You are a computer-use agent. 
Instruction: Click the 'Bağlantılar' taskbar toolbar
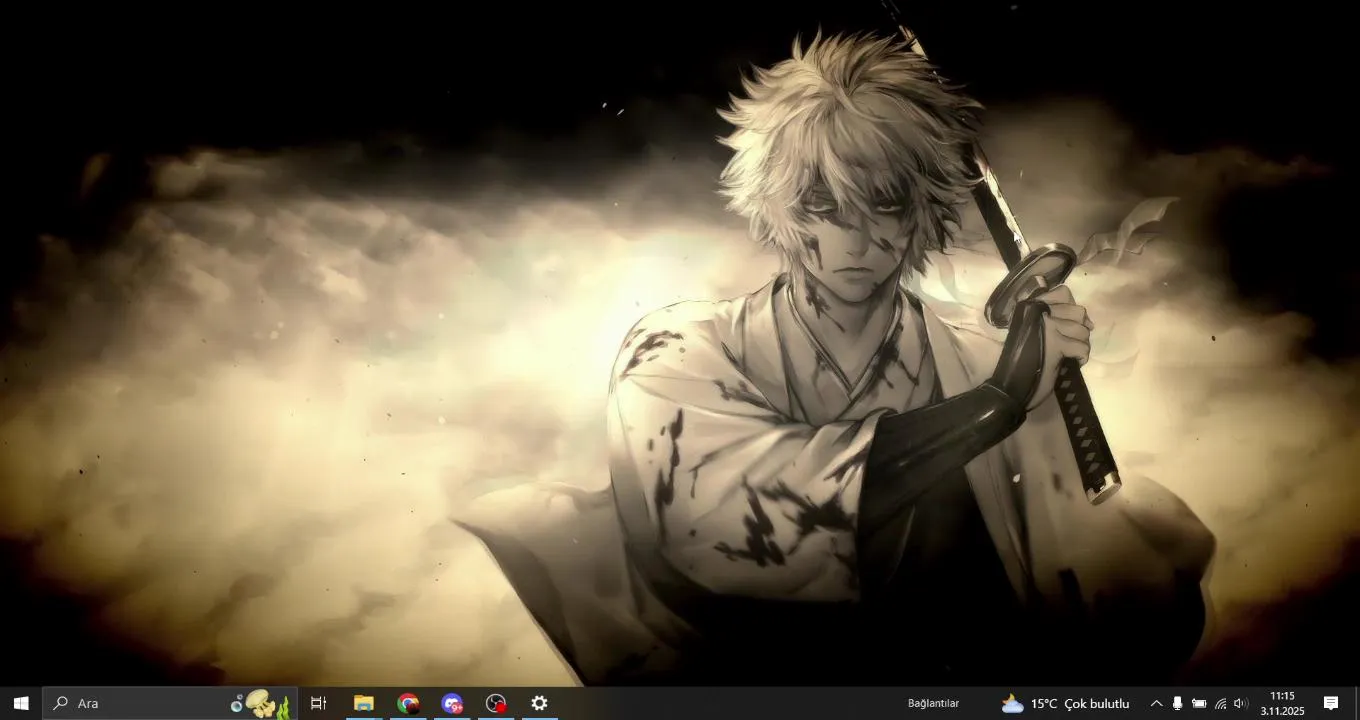click(x=933, y=703)
